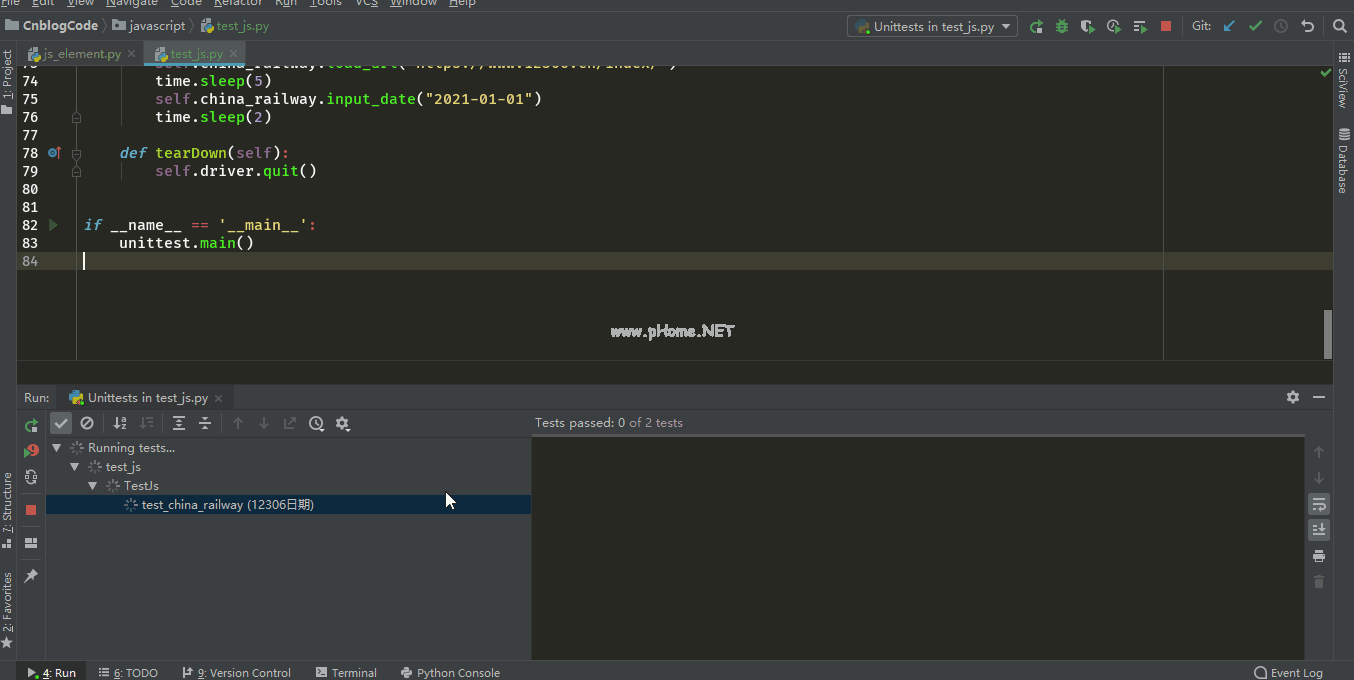Rerun tests in the Run panel

(x=31, y=425)
